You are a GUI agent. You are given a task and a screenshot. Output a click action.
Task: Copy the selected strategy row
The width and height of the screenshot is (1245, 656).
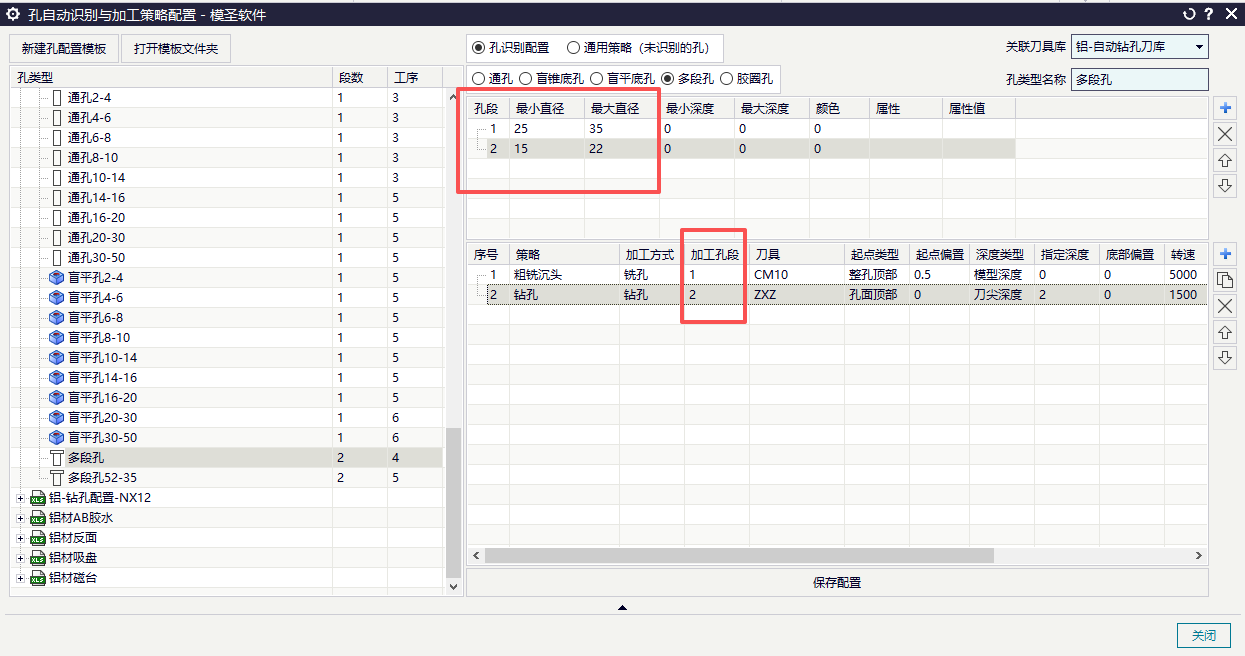tap(1225, 280)
